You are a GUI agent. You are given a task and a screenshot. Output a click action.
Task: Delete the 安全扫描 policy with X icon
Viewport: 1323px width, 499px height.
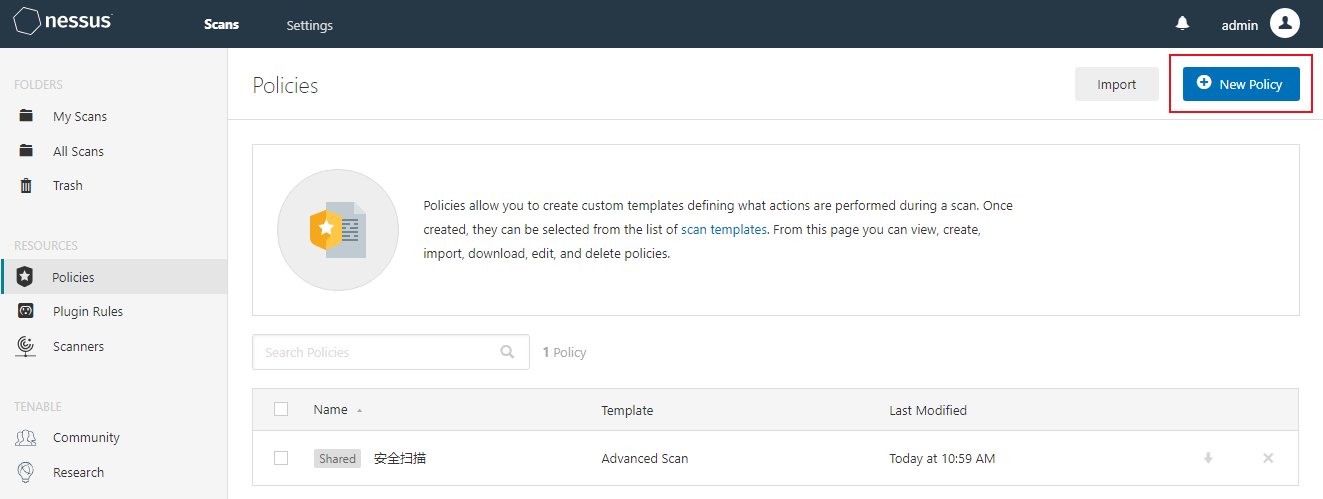pos(1268,458)
